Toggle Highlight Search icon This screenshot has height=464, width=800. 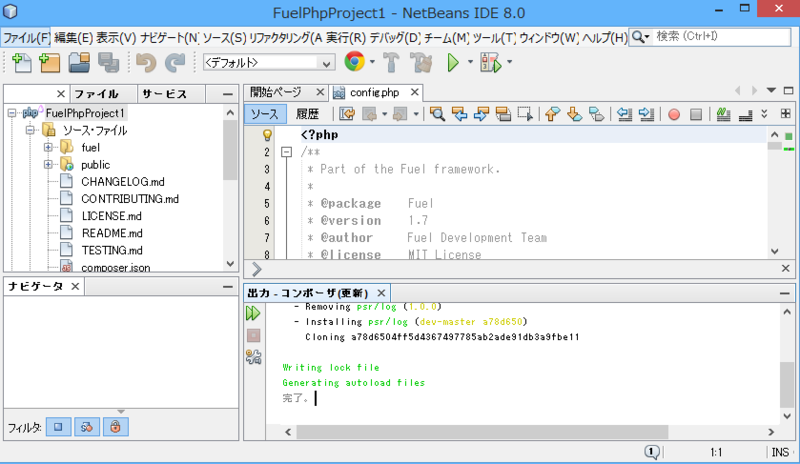coord(503,113)
